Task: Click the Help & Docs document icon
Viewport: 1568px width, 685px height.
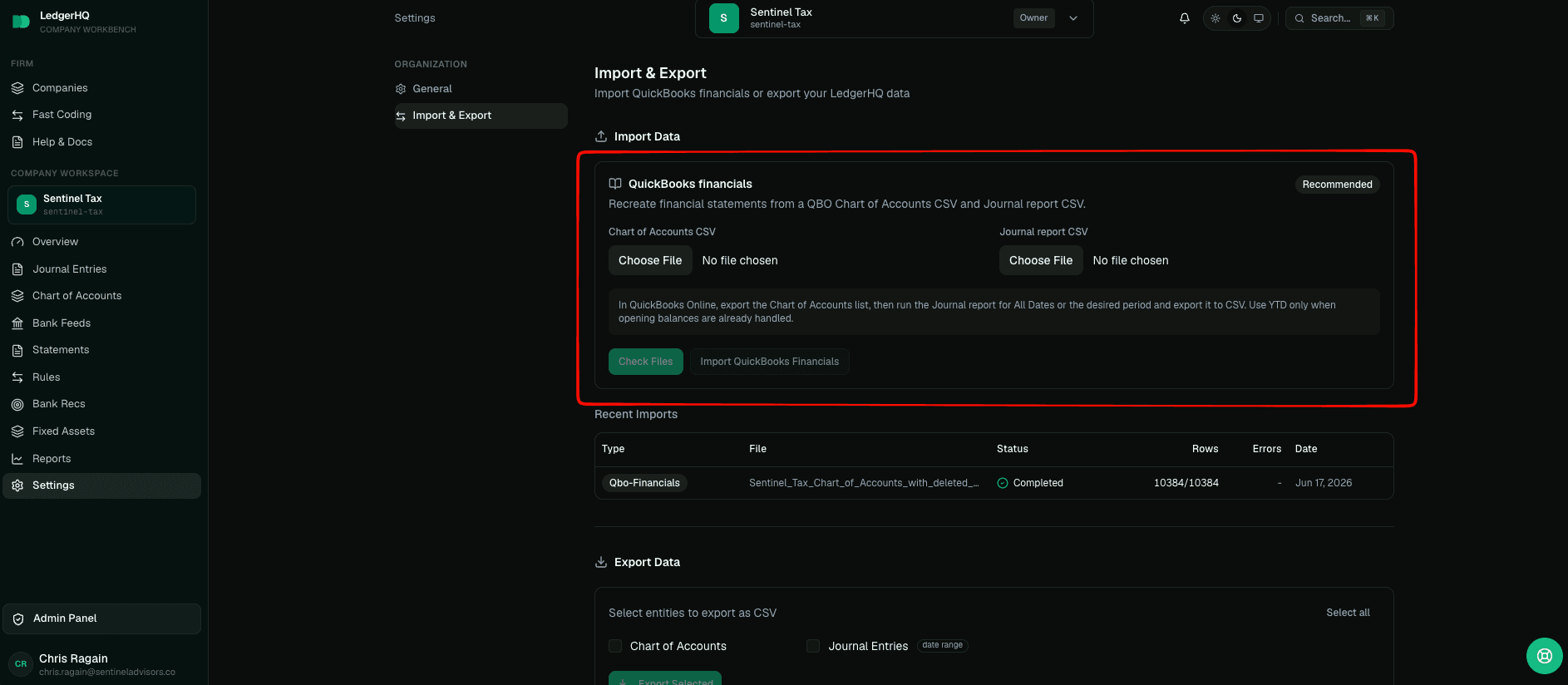Action: point(17,142)
